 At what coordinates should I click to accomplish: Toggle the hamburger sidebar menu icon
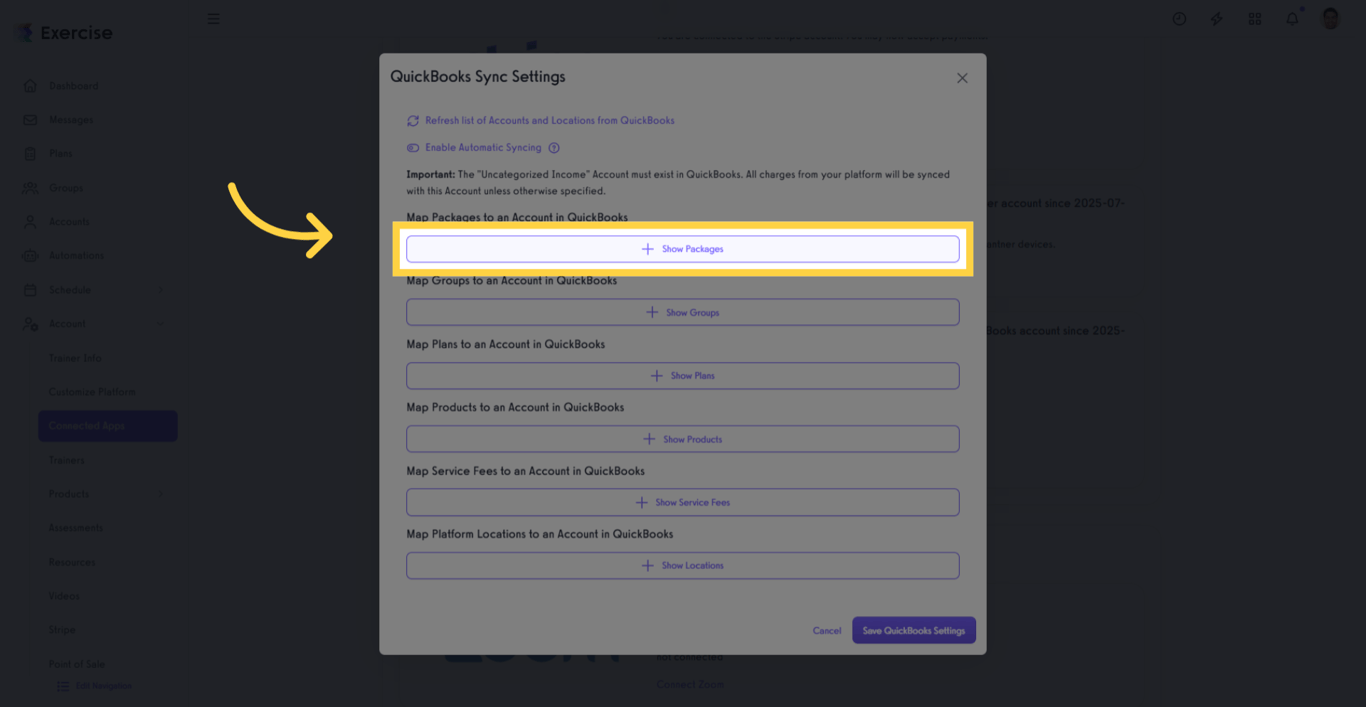pos(213,19)
